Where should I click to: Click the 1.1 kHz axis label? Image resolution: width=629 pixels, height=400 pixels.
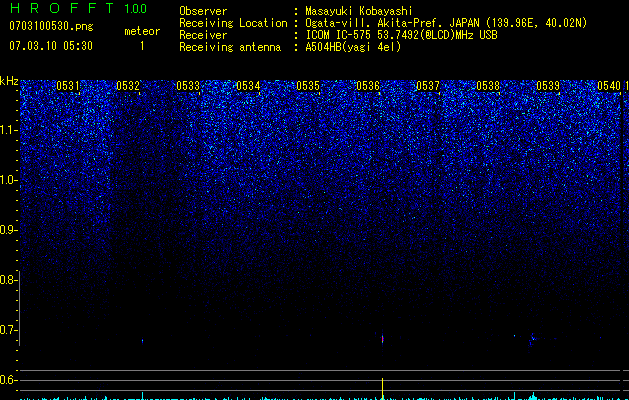(8, 130)
